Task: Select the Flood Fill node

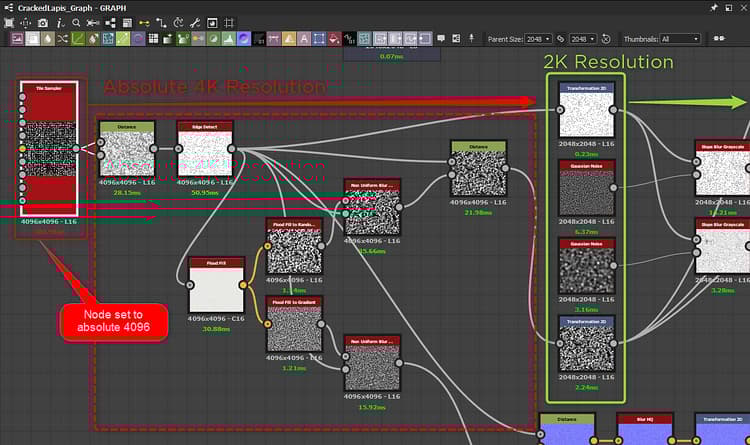Action: point(216,285)
